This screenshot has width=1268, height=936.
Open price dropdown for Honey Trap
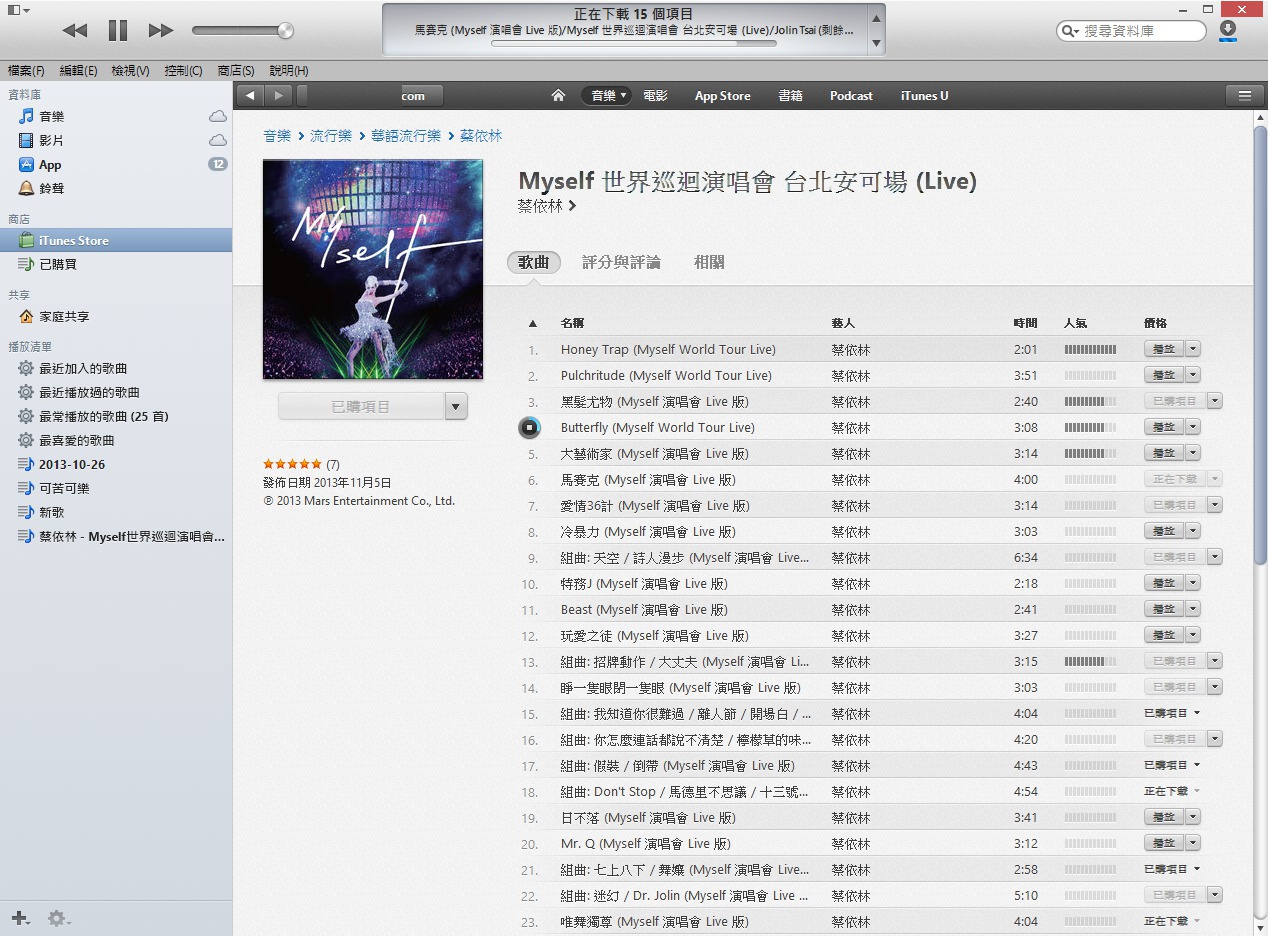pos(1194,350)
